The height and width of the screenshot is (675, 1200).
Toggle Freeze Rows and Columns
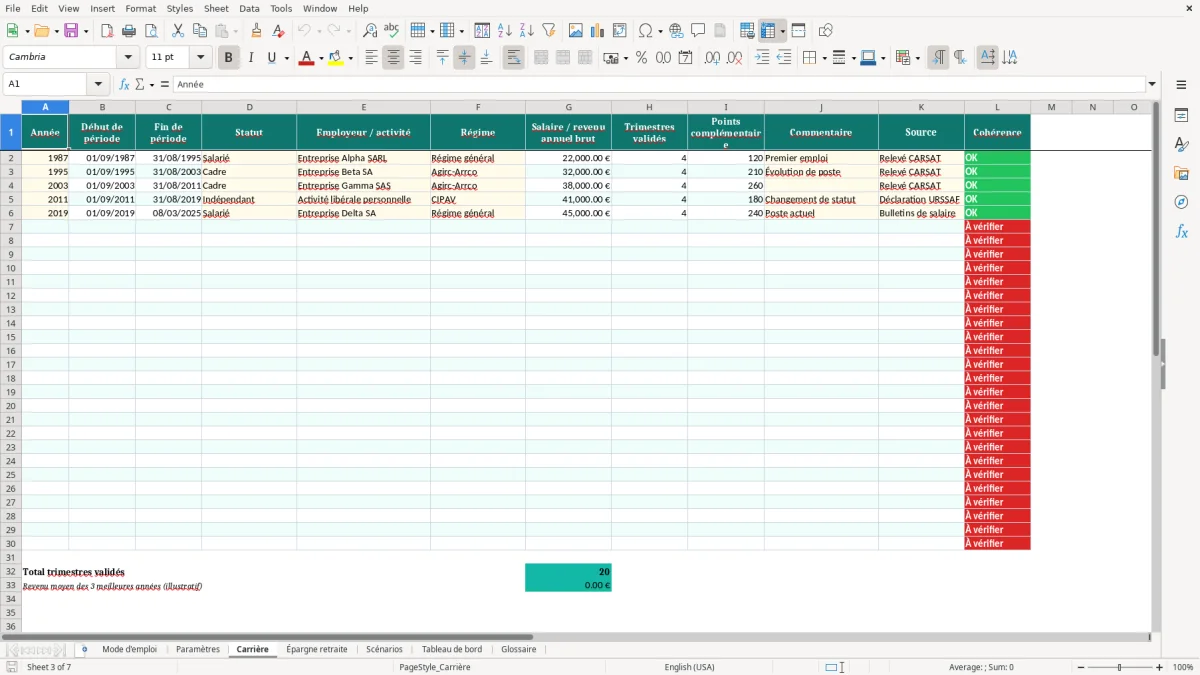click(768, 30)
